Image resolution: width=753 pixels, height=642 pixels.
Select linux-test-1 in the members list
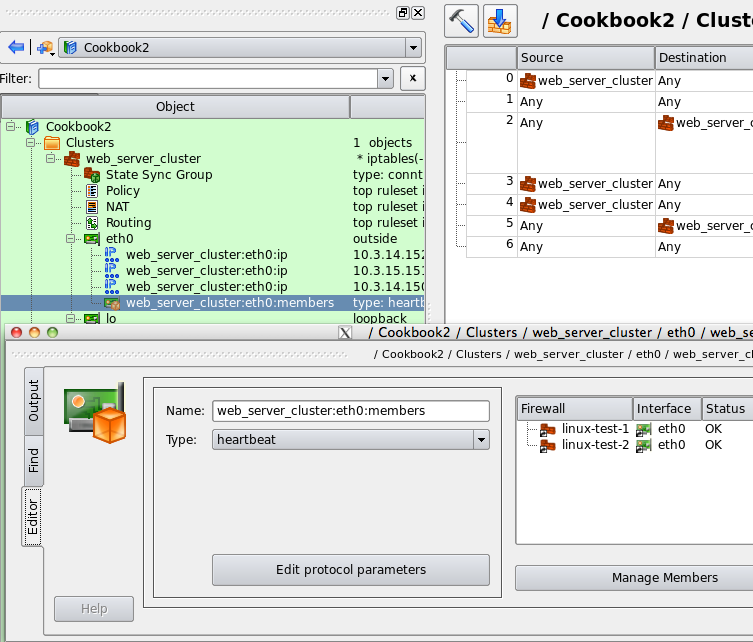pos(594,429)
